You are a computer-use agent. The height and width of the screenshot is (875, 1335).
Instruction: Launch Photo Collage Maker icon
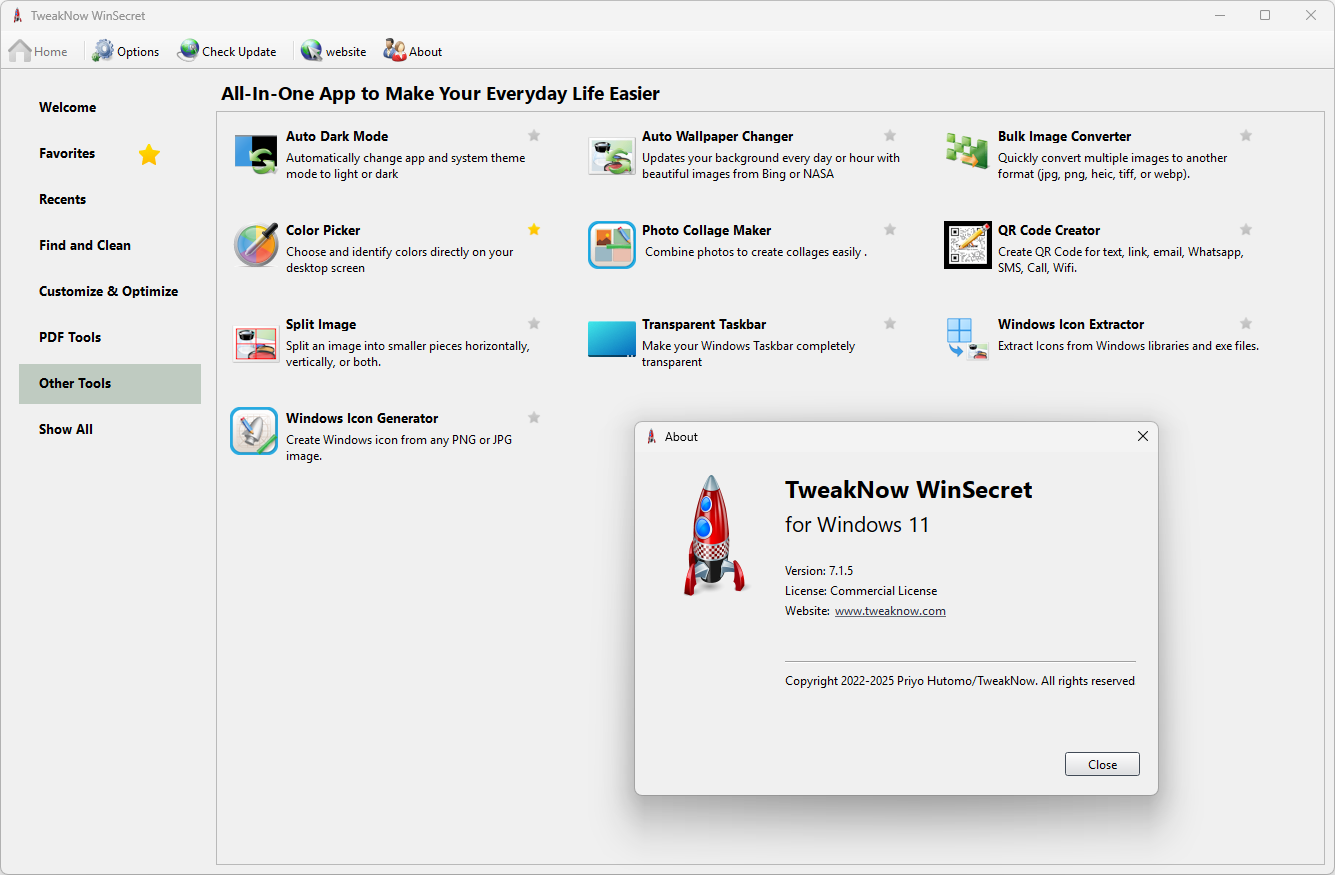[612, 245]
